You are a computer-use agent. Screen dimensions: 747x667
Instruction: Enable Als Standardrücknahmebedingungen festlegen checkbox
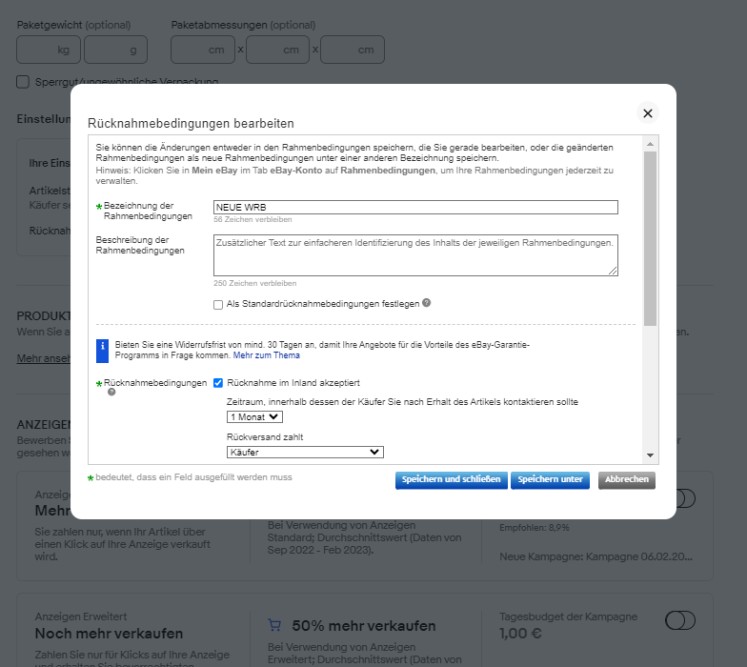tap(219, 304)
